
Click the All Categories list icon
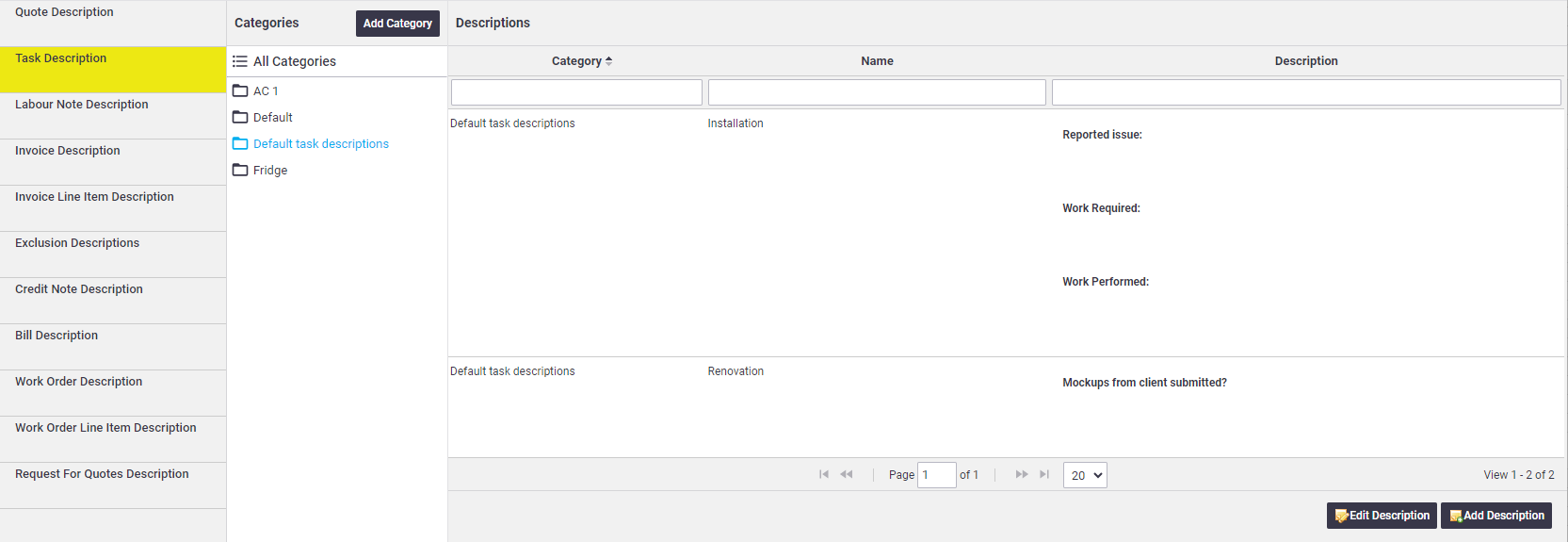[240, 61]
